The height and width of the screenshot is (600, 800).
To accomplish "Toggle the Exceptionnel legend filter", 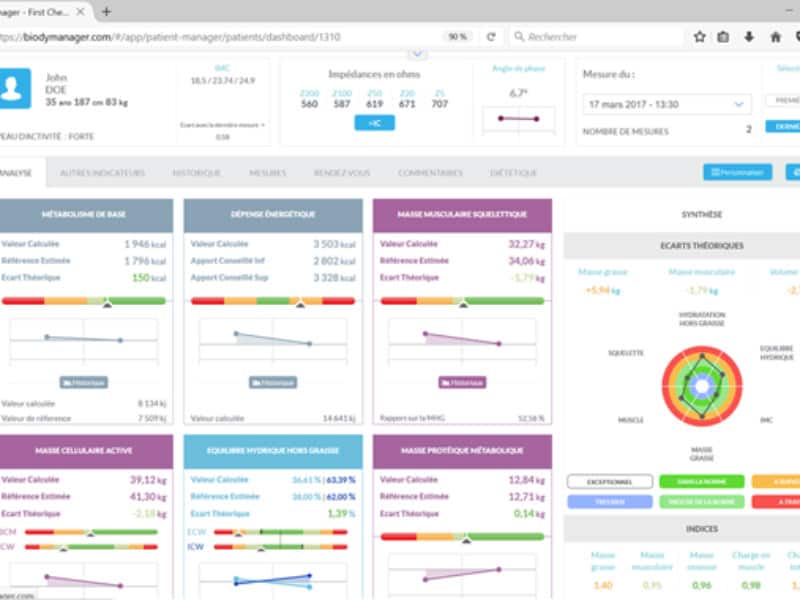I will [609, 481].
